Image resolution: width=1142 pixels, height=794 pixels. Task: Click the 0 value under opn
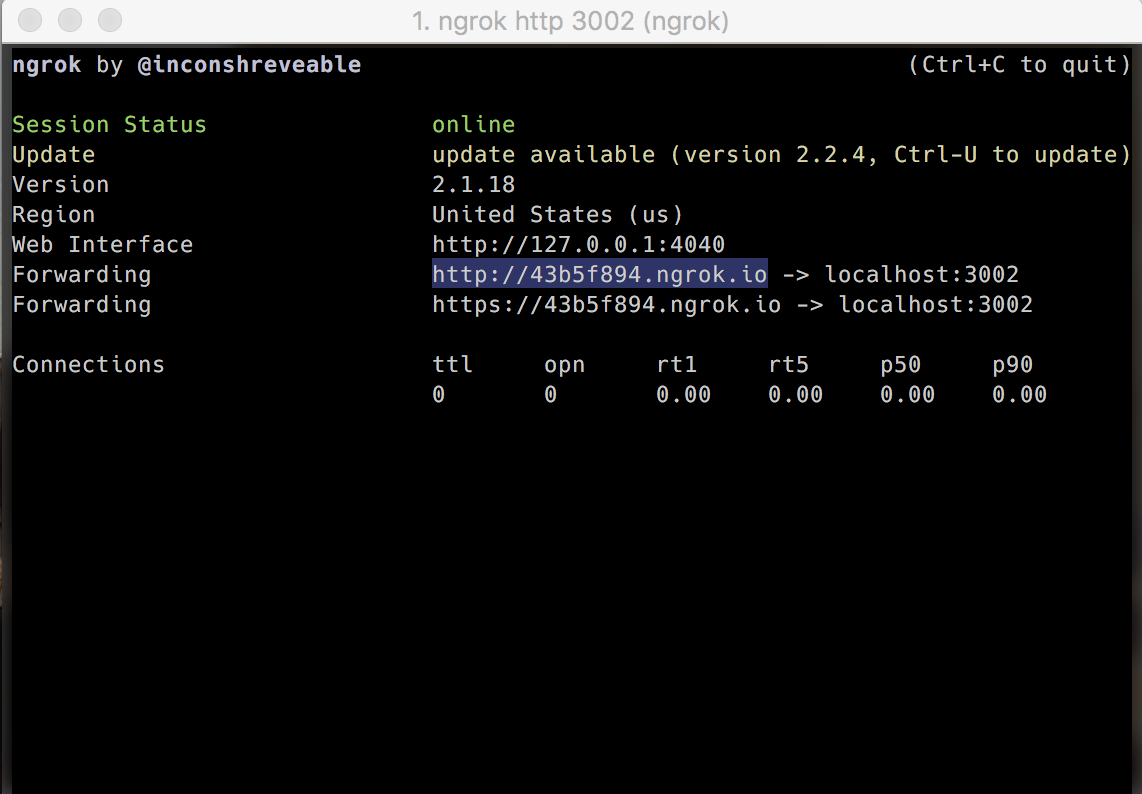coord(551,394)
